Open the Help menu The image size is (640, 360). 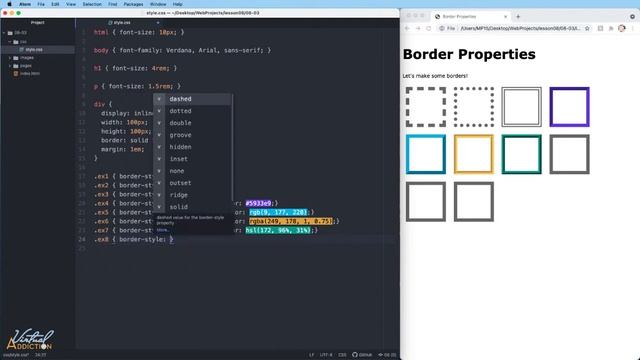pyautogui.click(x=178, y=4)
